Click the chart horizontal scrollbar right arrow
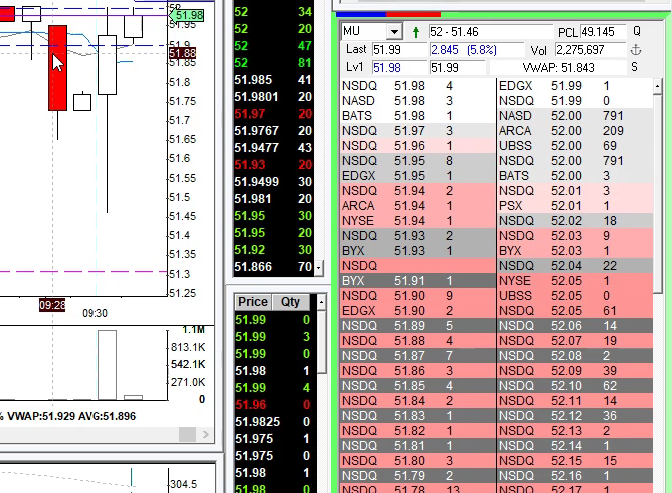Screen dimensions: 672x493 (206, 436)
